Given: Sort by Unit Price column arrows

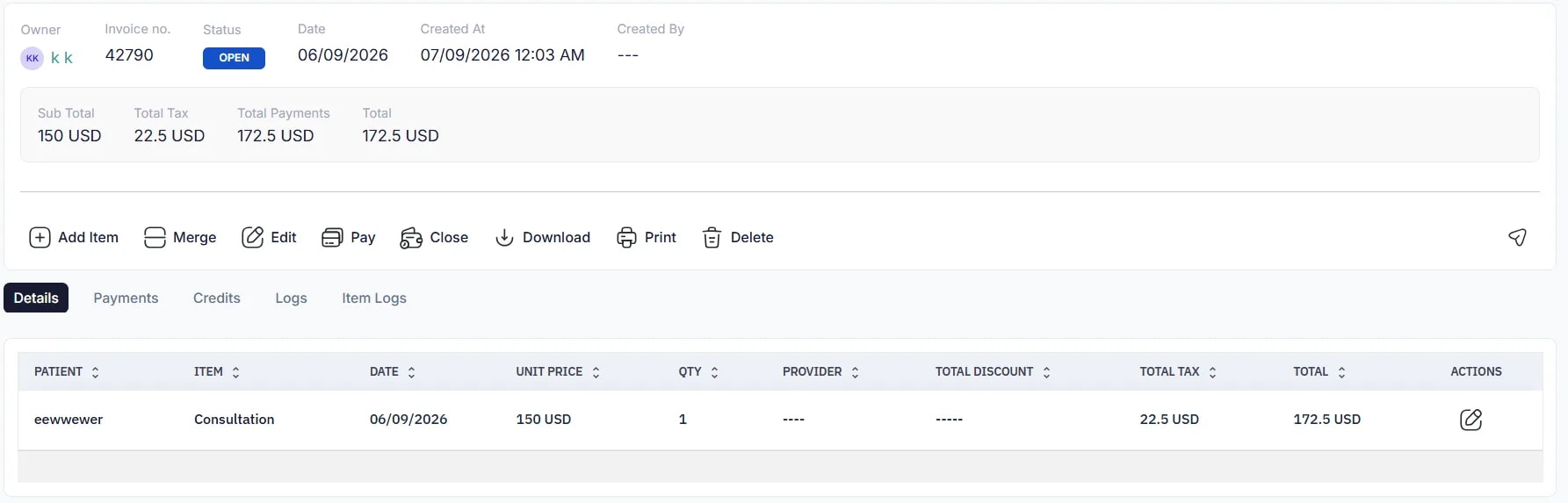Looking at the screenshot, I should (596, 372).
